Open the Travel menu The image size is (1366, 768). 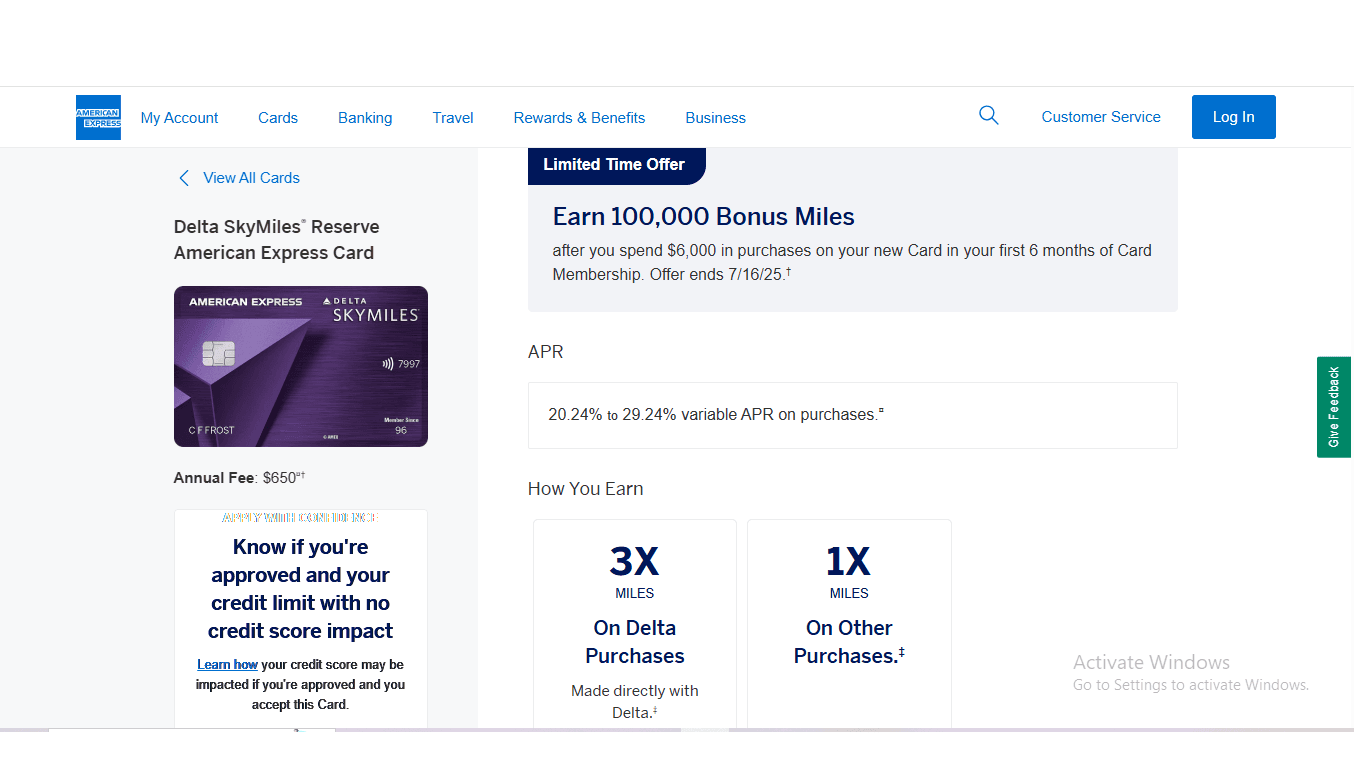click(452, 117)
